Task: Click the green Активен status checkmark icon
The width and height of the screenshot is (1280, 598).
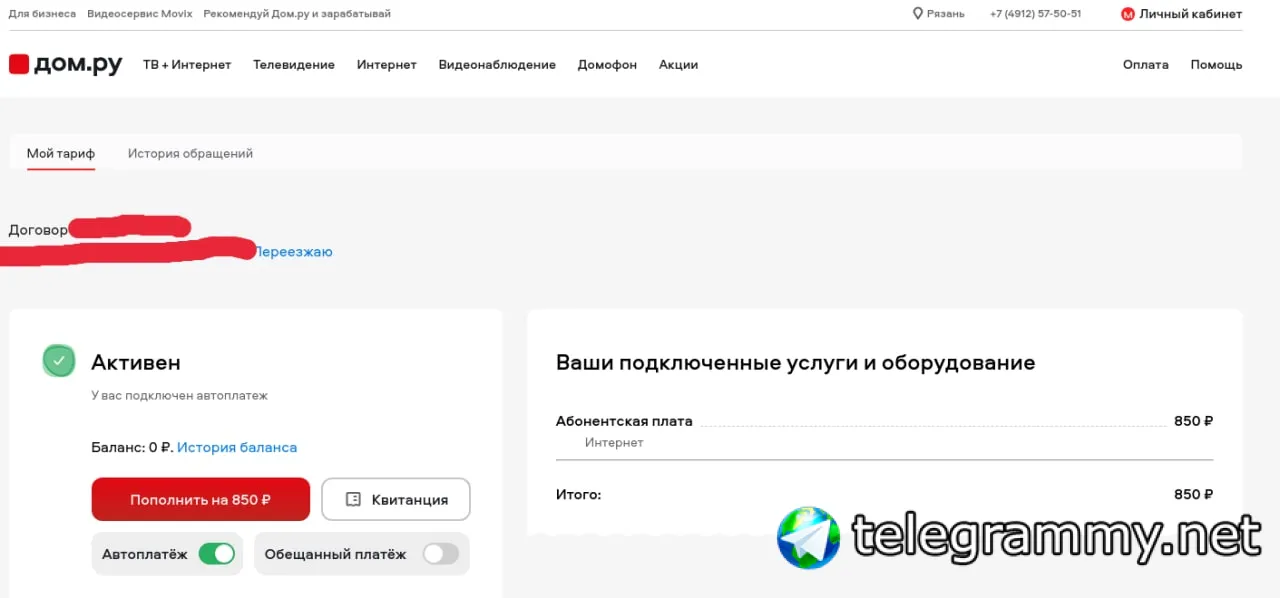Action: (59, 361)
